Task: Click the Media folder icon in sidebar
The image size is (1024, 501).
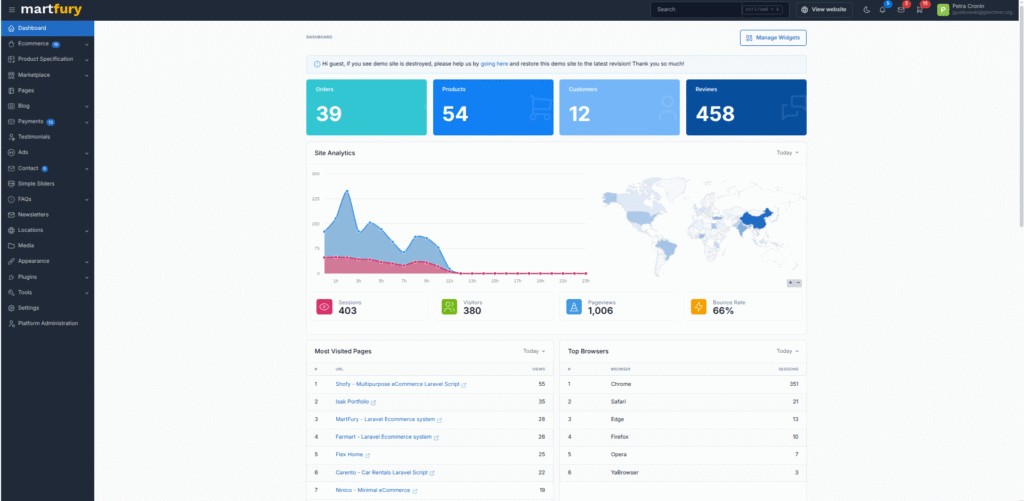Action: [x=11, y=246]
